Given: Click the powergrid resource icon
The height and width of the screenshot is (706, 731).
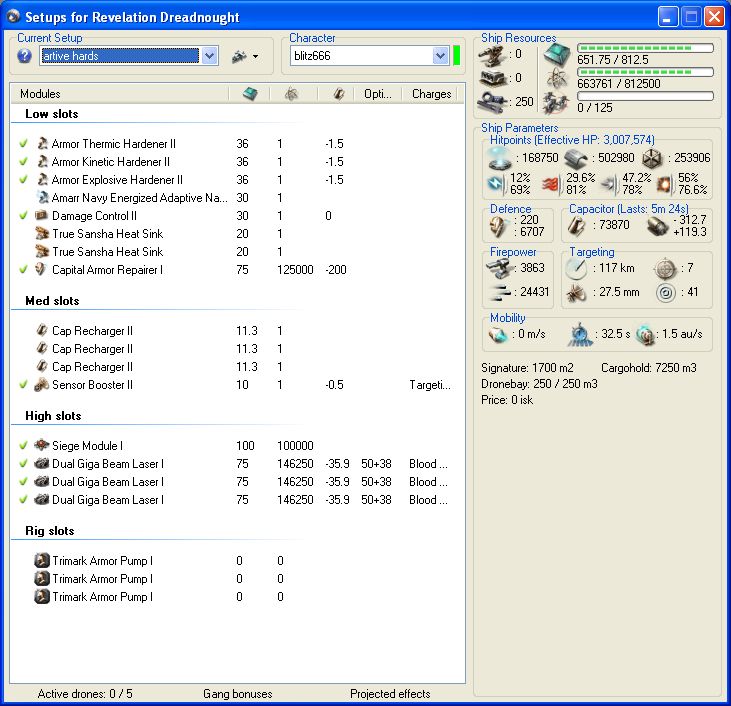Looking at the screenshot, I should [x=557, y=78].
